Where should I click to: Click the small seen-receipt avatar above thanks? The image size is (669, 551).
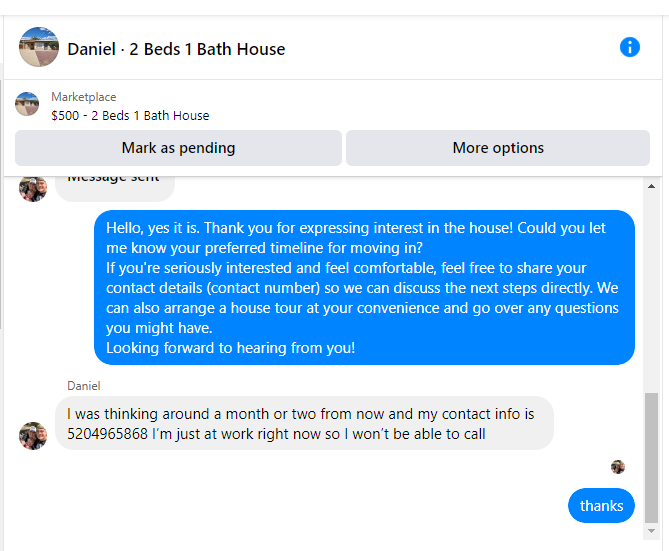point(618,467)
